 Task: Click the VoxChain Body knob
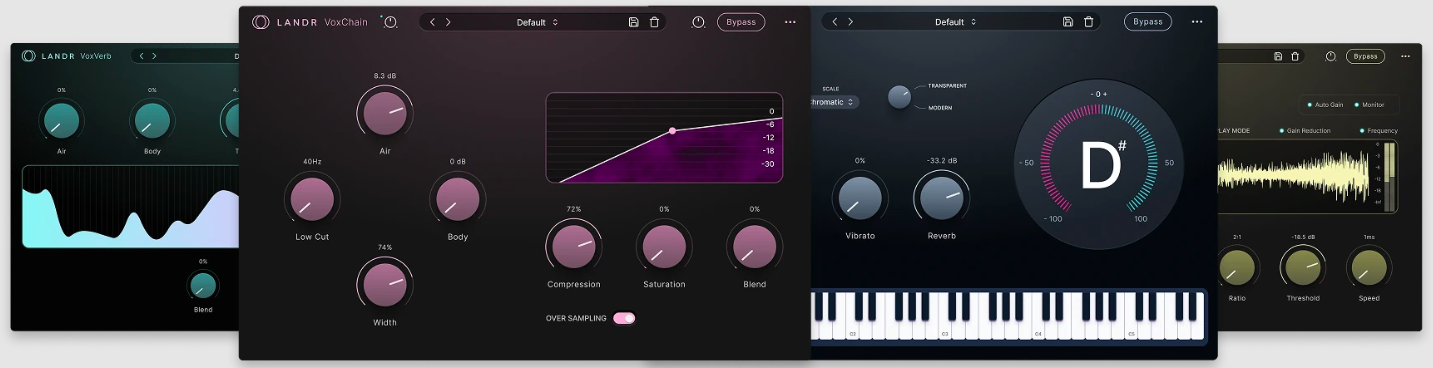point(458,199)
